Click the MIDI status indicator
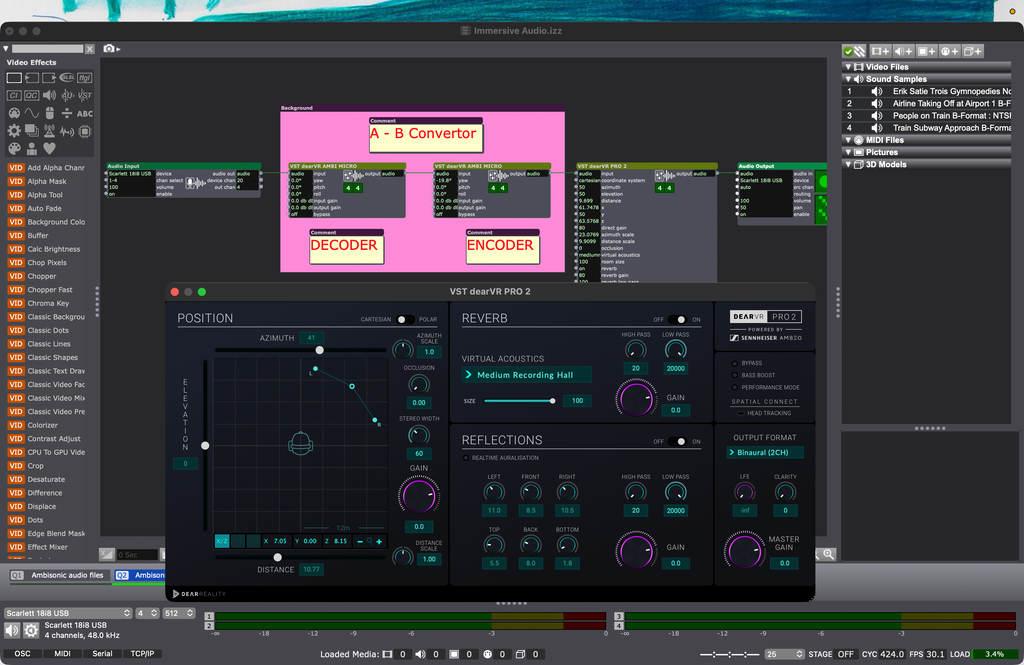This screenshot has height=665, width=1024. (63, 654)
